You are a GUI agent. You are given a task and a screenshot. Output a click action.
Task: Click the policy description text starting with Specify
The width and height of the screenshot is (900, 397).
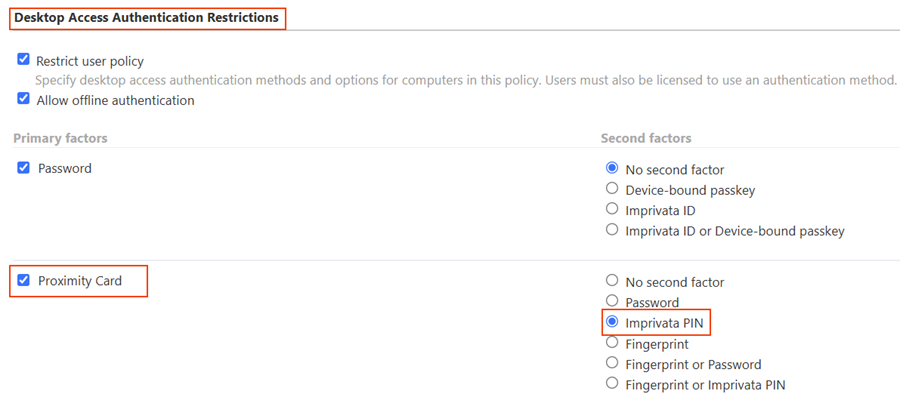point(465,80)
